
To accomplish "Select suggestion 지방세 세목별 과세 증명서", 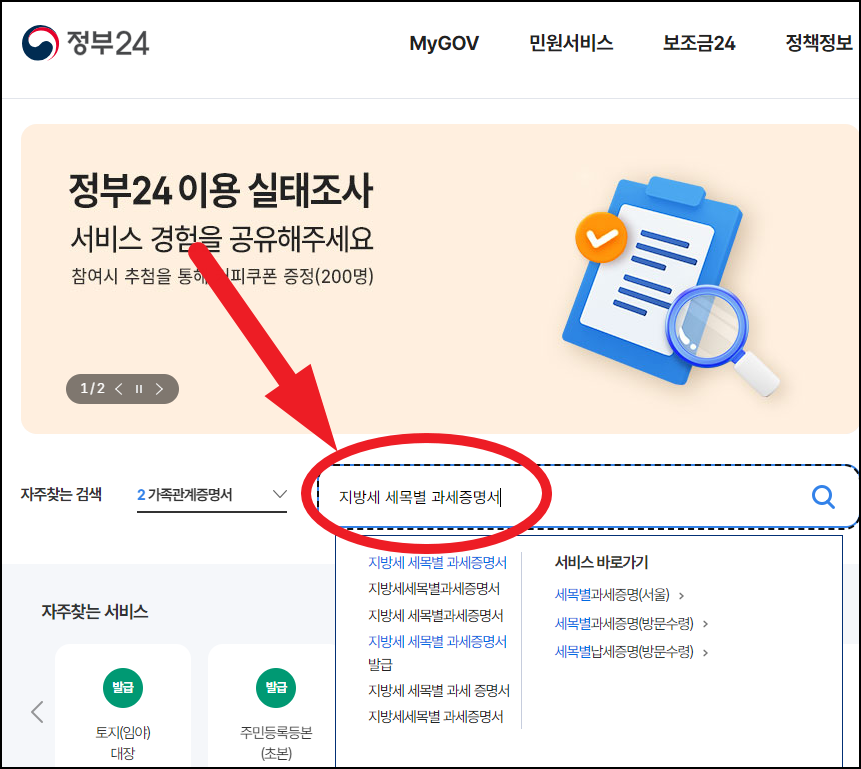I will pyautogui.click(x=439, y=690).
